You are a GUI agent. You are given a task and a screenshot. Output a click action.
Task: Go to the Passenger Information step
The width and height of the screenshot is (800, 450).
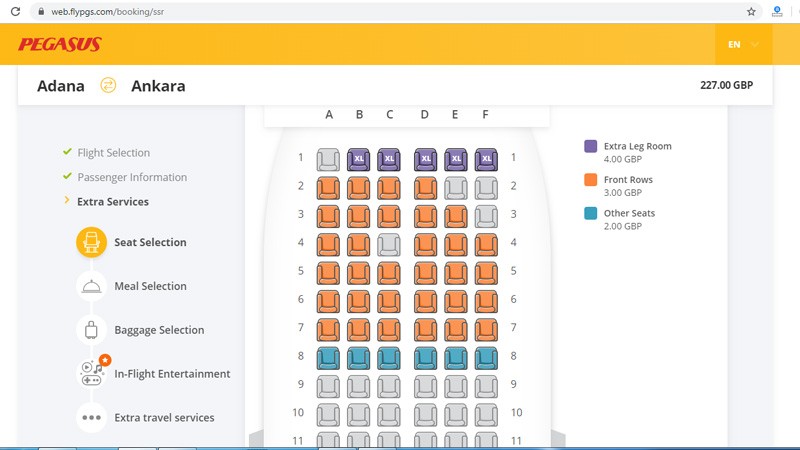[132, 177]
